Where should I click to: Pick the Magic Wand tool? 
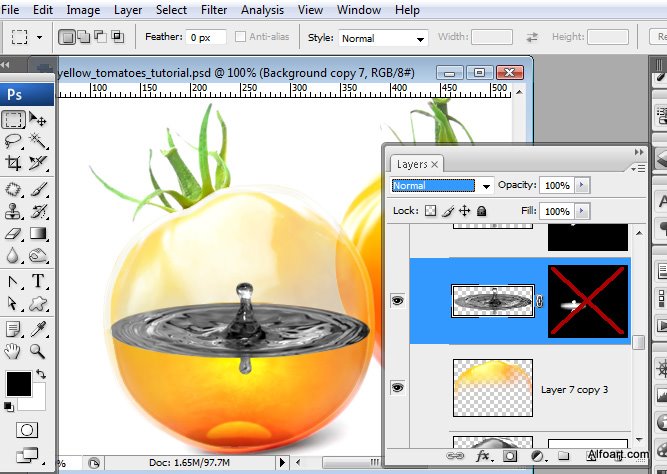tap(39, 141)
